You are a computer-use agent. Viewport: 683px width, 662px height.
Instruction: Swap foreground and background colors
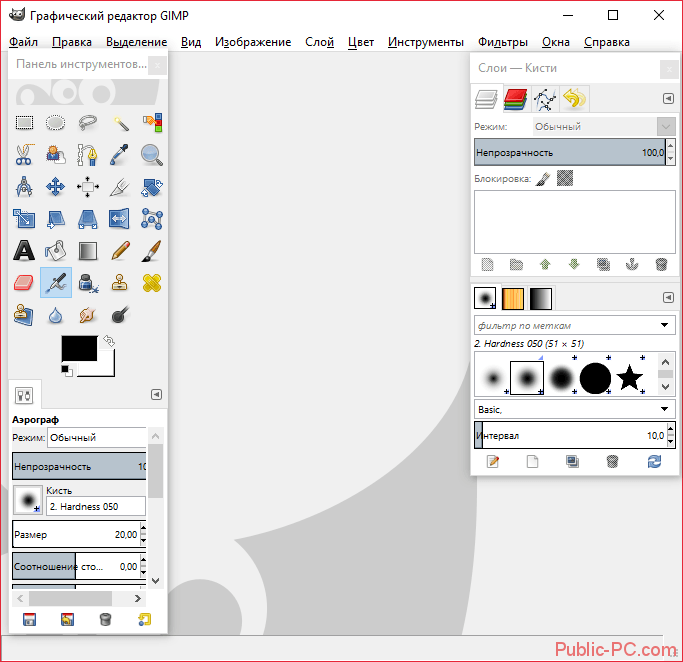[109, 341]
